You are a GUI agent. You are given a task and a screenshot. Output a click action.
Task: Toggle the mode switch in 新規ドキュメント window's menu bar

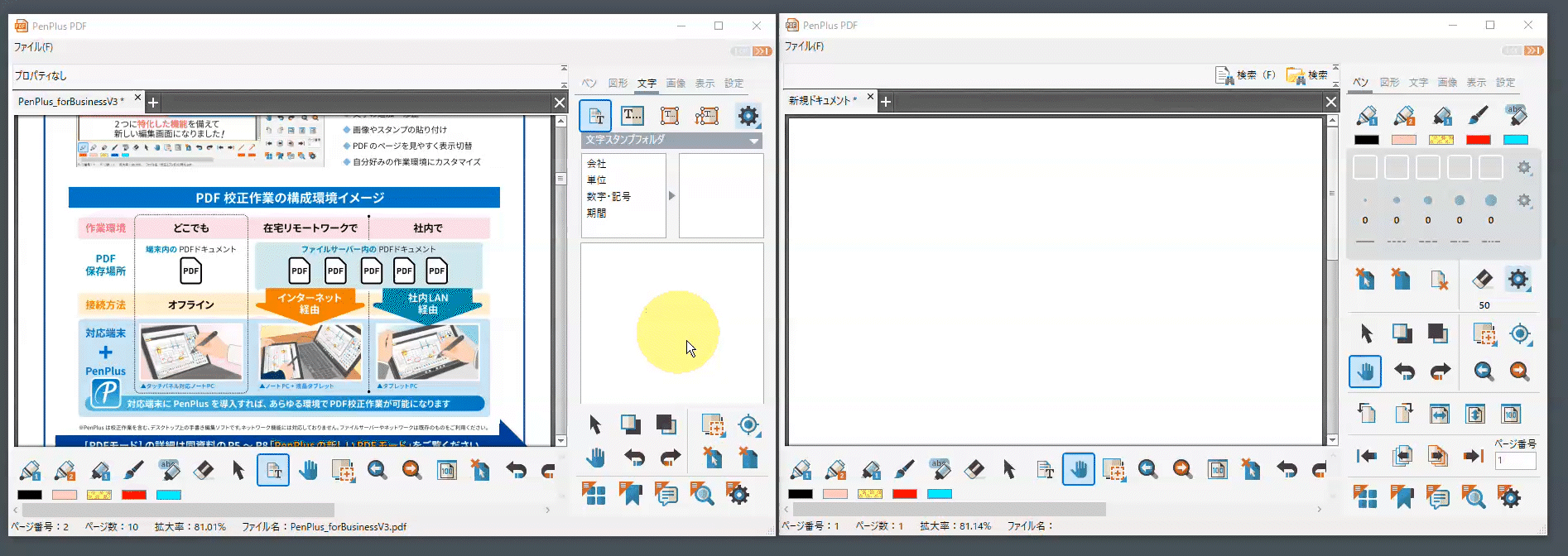coord(1523,50)
